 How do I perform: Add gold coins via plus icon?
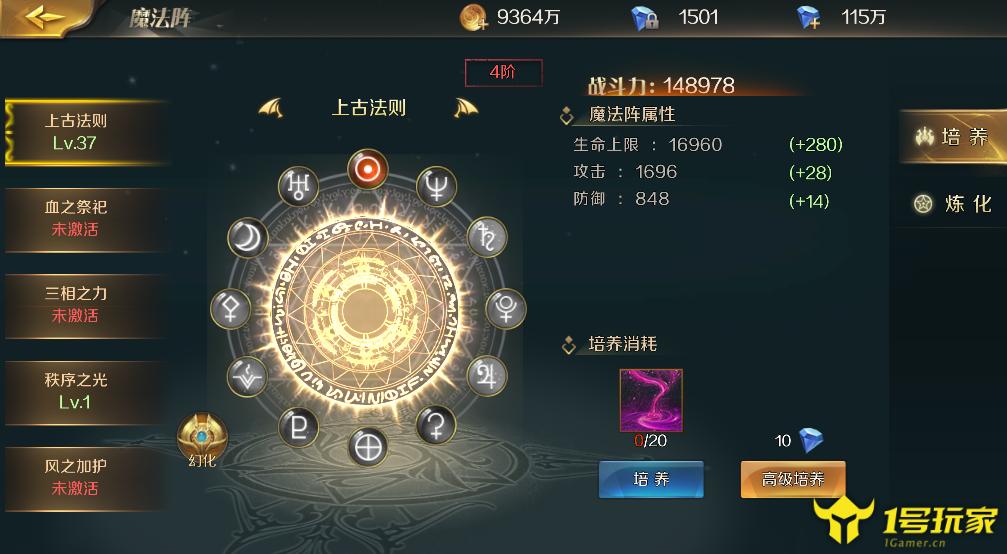click(x=474, y=17)
